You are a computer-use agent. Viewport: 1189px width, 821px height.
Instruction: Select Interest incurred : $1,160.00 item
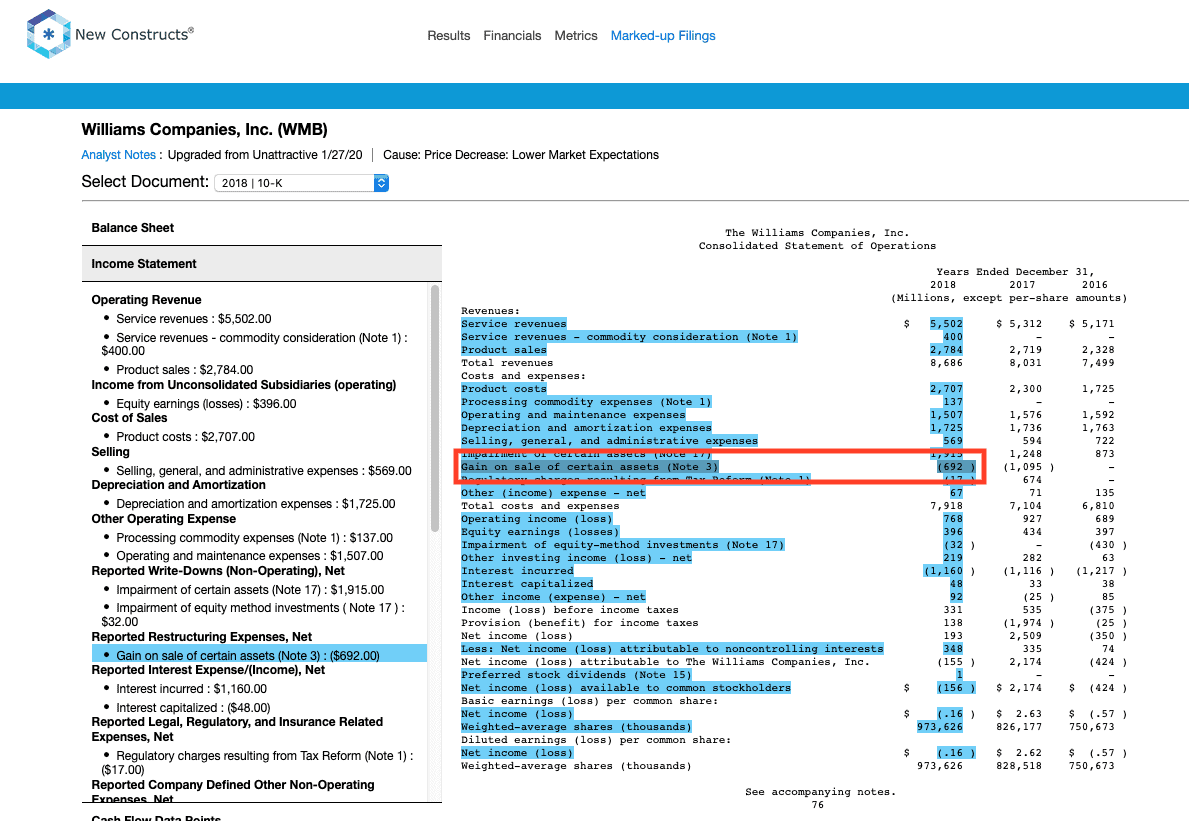click(x=191, y=689)
